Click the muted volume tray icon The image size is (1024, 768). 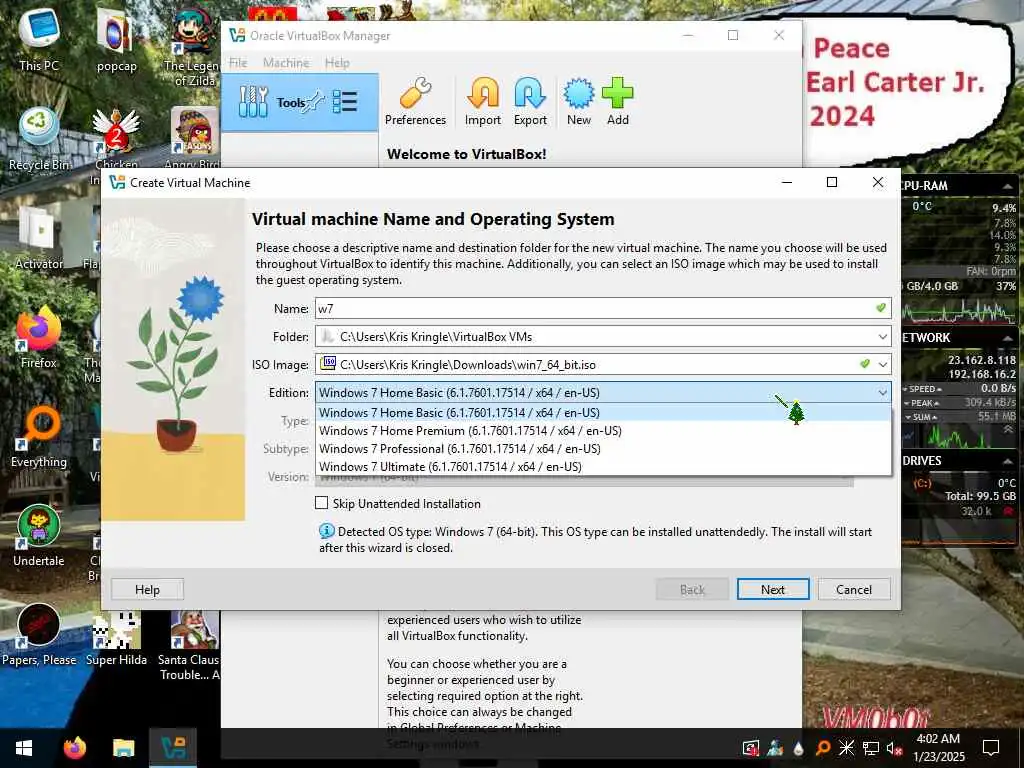pyautogui.click(x=894, y=748)
